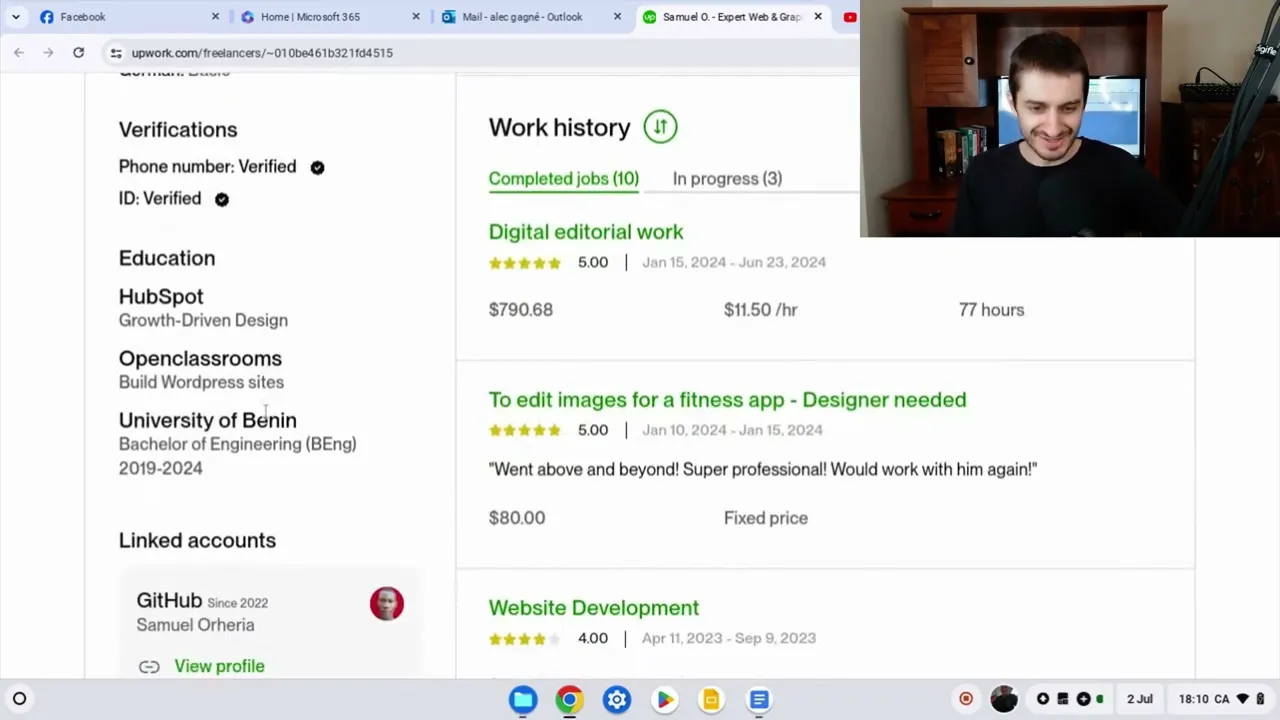
Task: Click the user avatar in the shelf
Action: pyautogui.click(x=1004, y=699)
